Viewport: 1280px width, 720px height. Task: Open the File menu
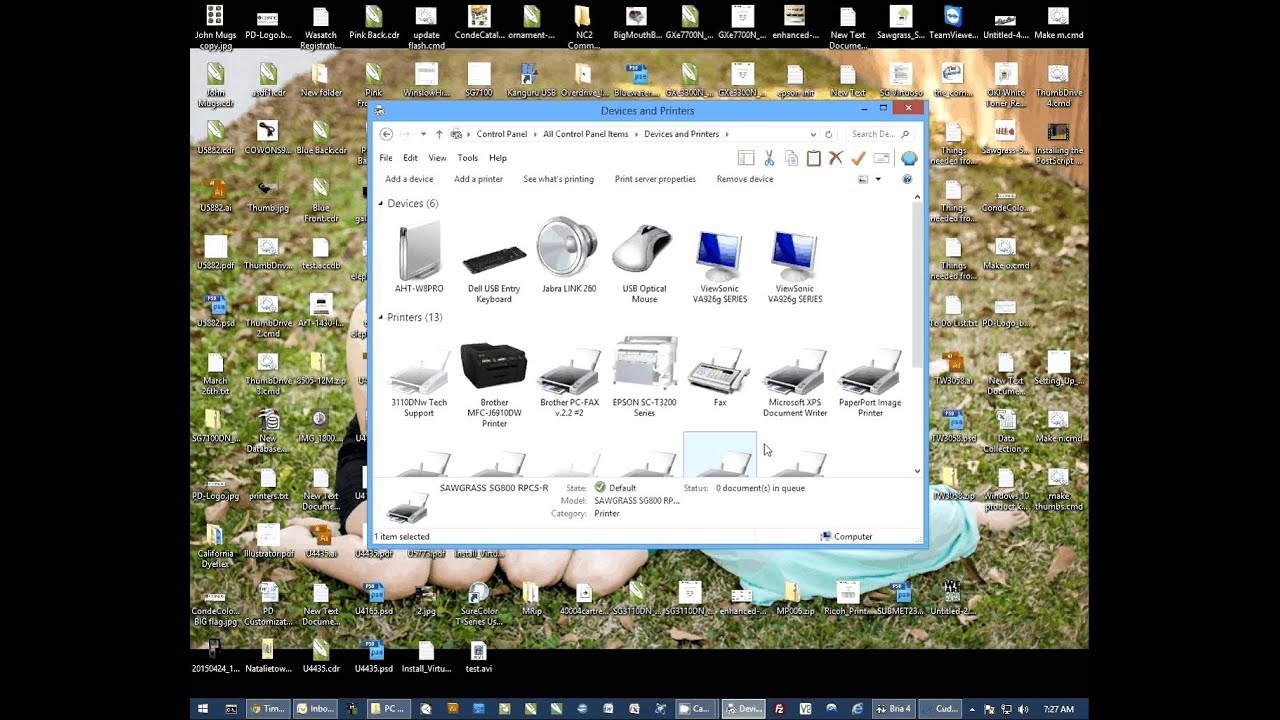coord(386,158)
